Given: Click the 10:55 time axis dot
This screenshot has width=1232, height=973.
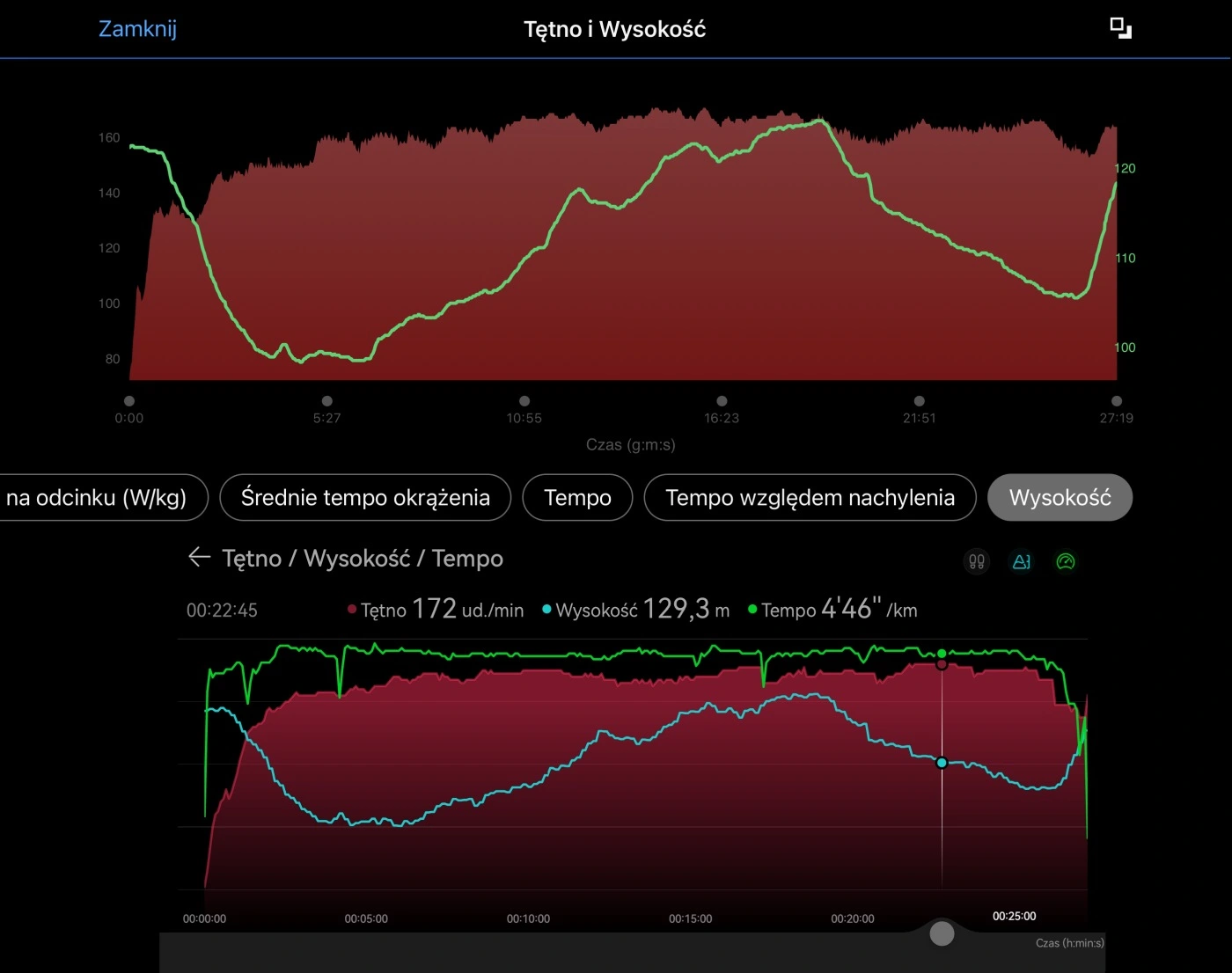Looking at the screenshot, I should point(524,401).
